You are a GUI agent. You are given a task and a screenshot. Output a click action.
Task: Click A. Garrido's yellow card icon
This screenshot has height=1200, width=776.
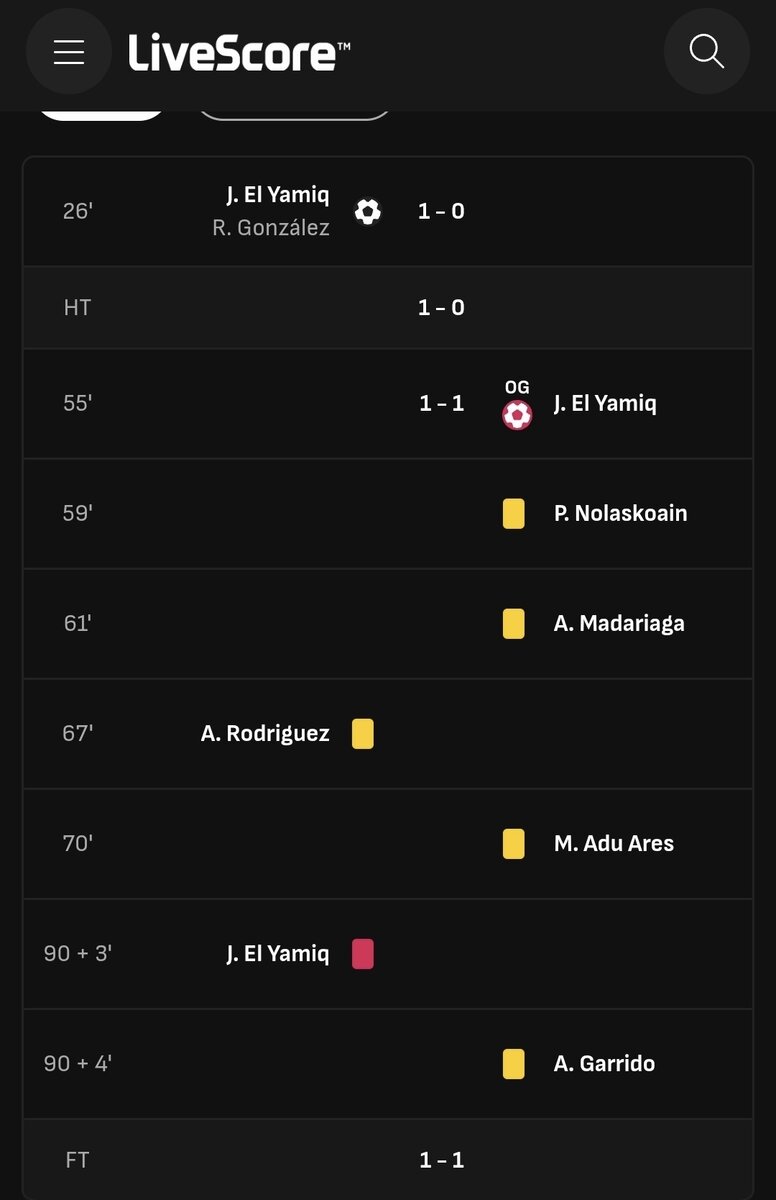pos(513,1064)
